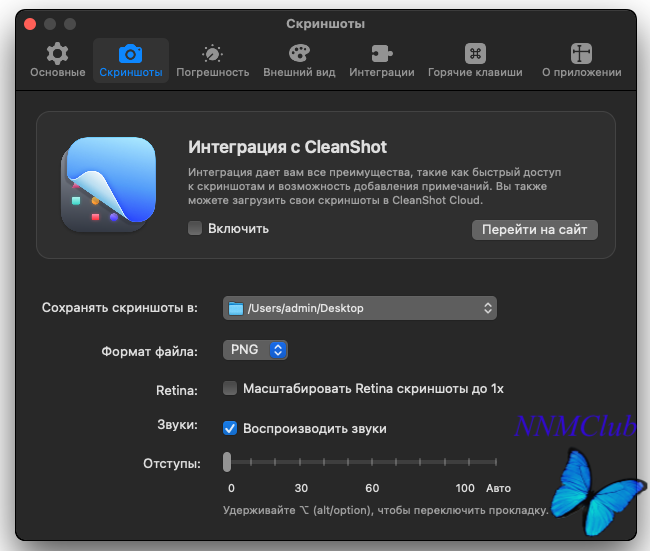Viewport: 650px width, 551px height.
Task: Click the folder icon in save path
Action: [236, 308]
